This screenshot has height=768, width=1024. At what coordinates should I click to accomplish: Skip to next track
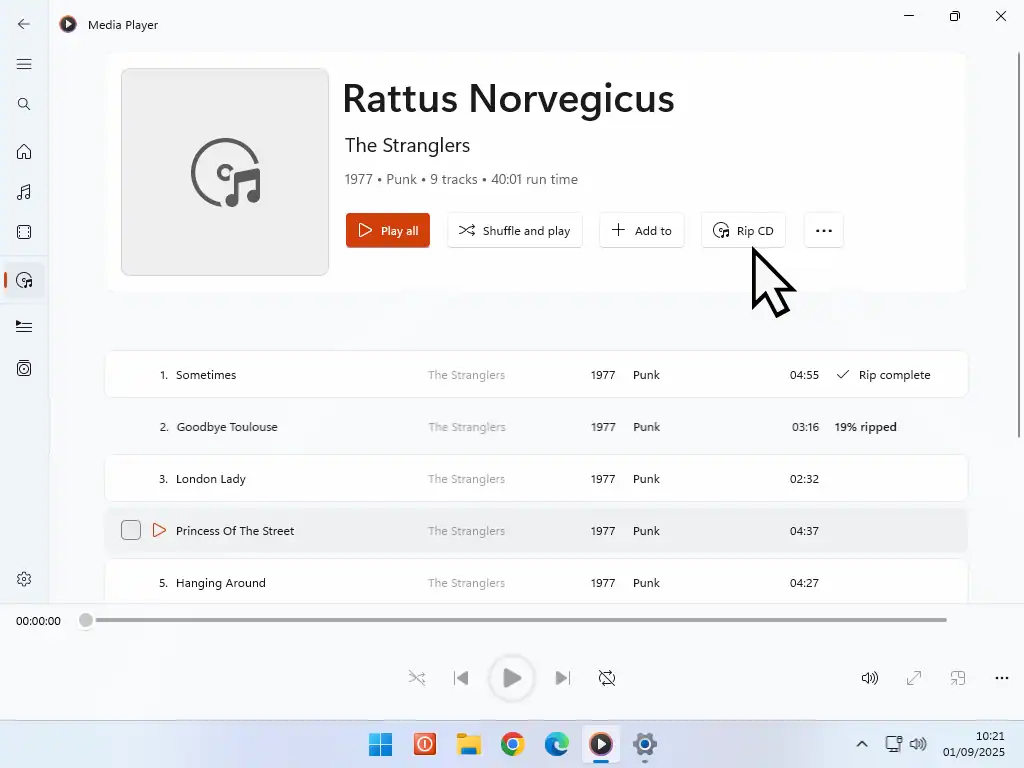[x=562, y=678]
